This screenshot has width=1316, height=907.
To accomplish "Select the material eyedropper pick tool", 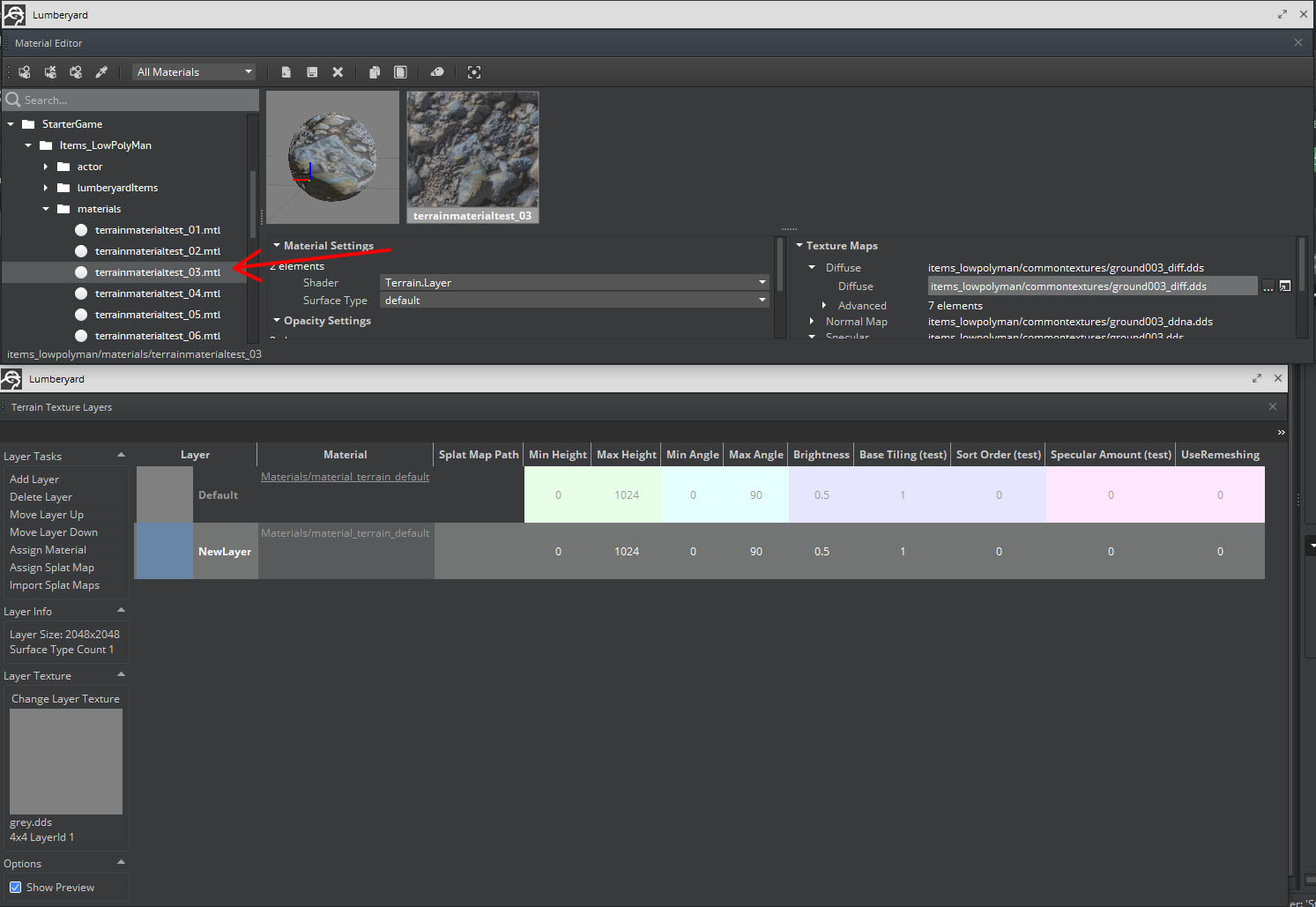I will tap(101, 72).
